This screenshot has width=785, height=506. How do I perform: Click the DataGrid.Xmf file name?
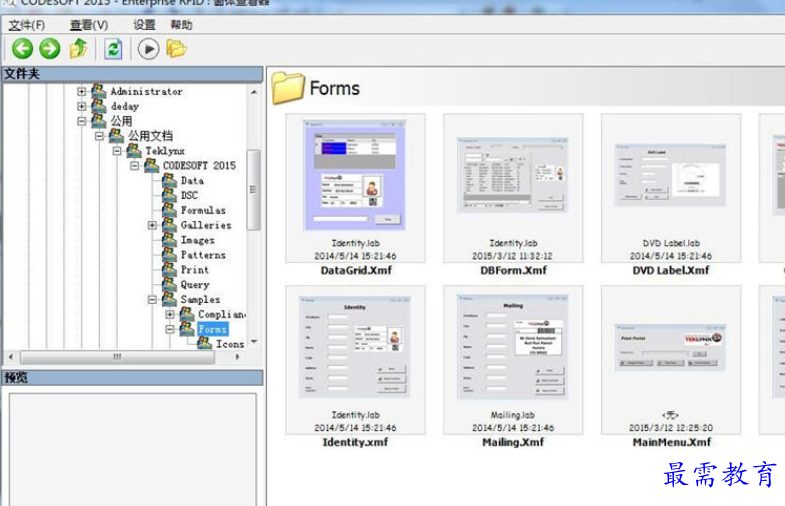(356, 270)
